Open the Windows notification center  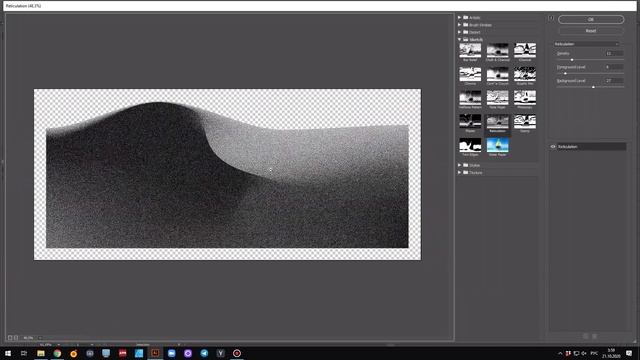click(629, 353)
